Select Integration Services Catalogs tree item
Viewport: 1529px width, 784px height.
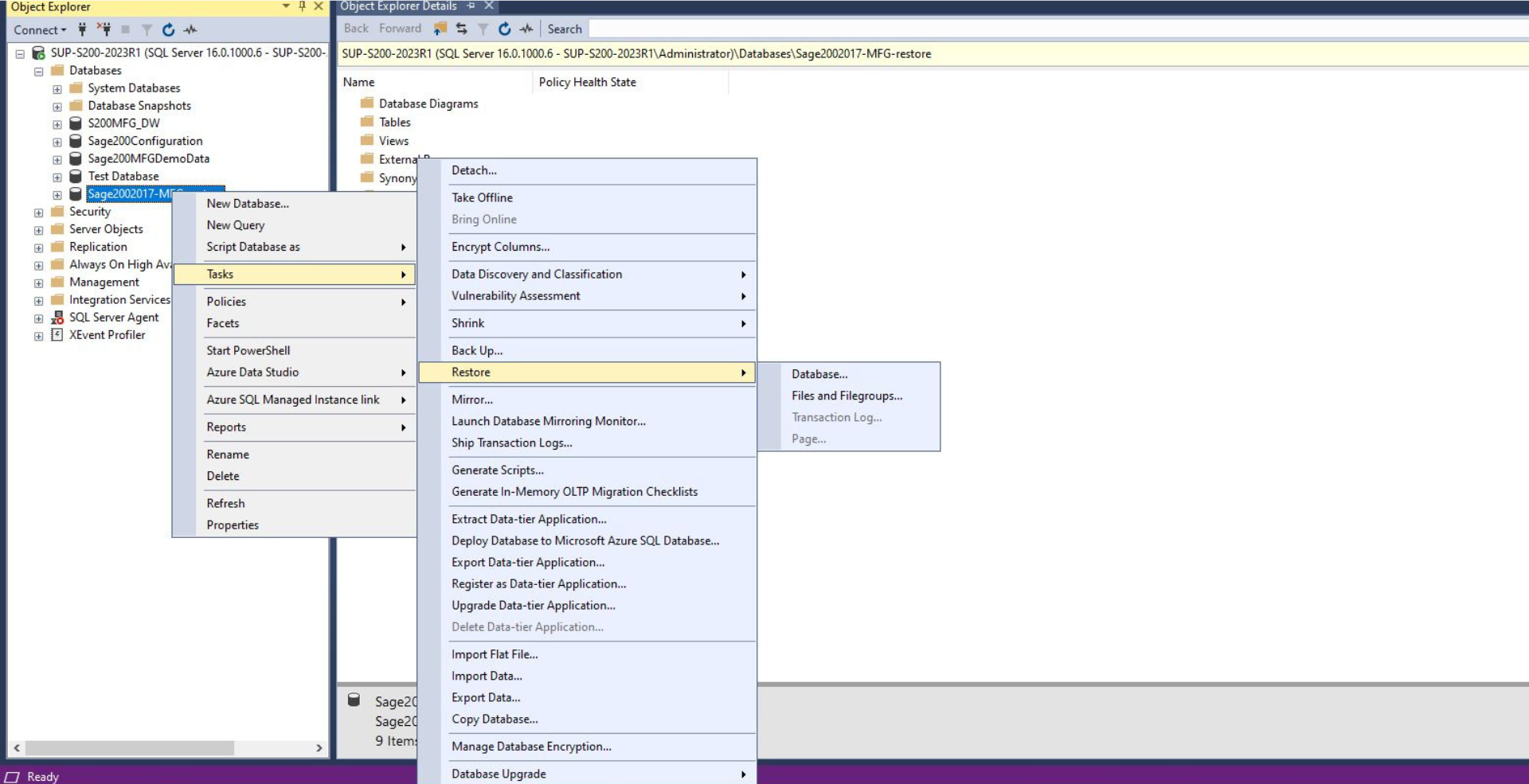tap(119, 299)
